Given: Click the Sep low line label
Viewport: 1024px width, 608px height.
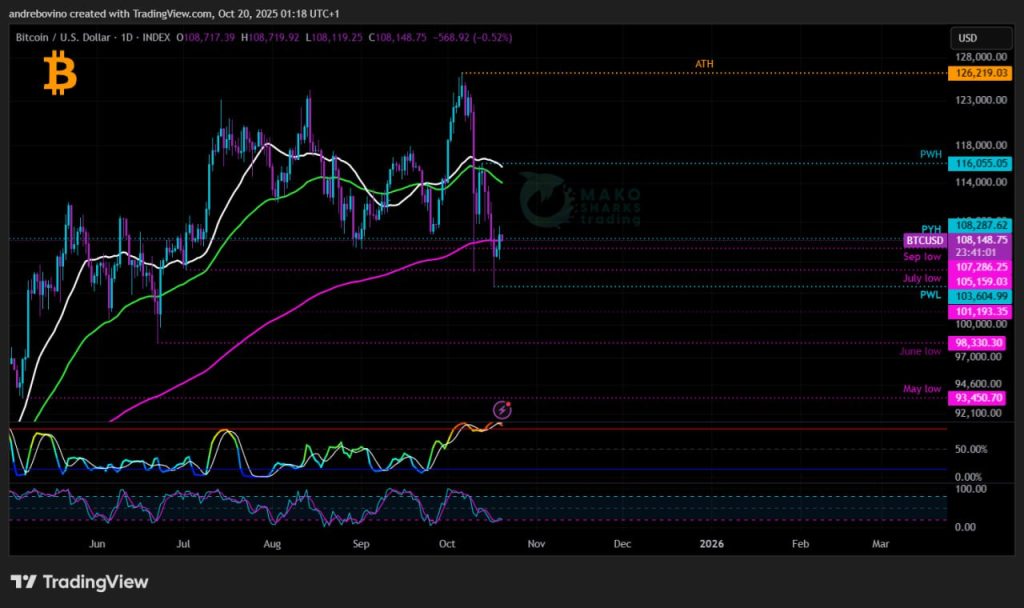Looking at the screenshot, I should click(x=922, y=257).
